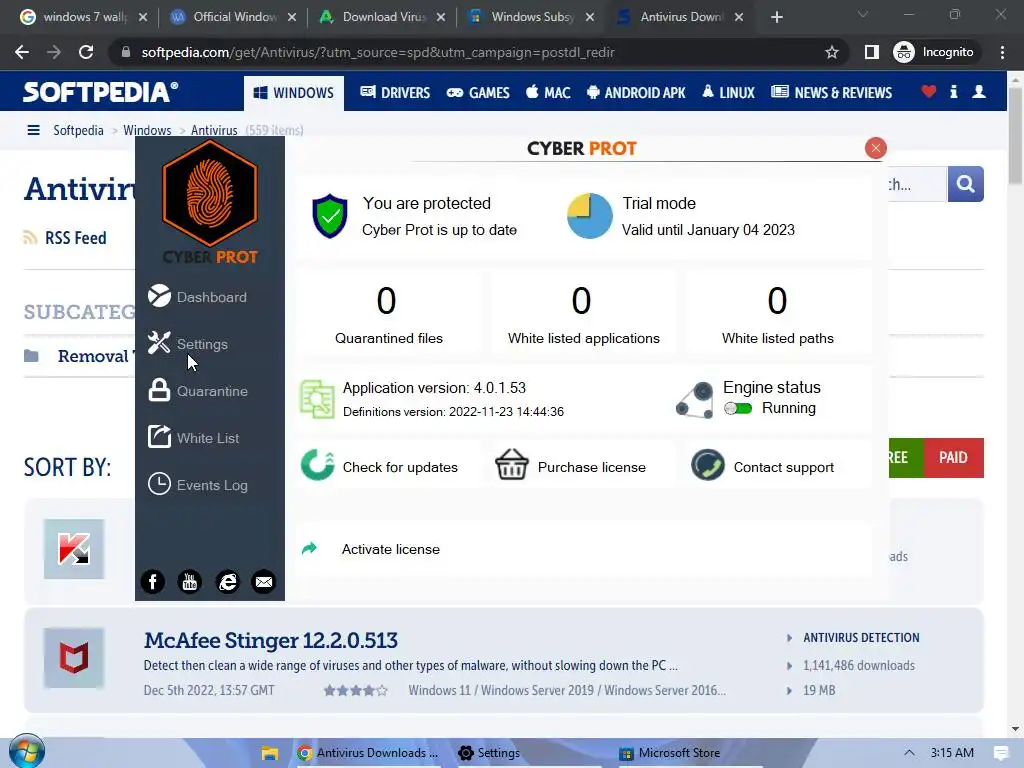Open White List section in Cyber Prot
Viewport: 1024px width, 768px height.
pyautogui.click(x=193, y=438)
